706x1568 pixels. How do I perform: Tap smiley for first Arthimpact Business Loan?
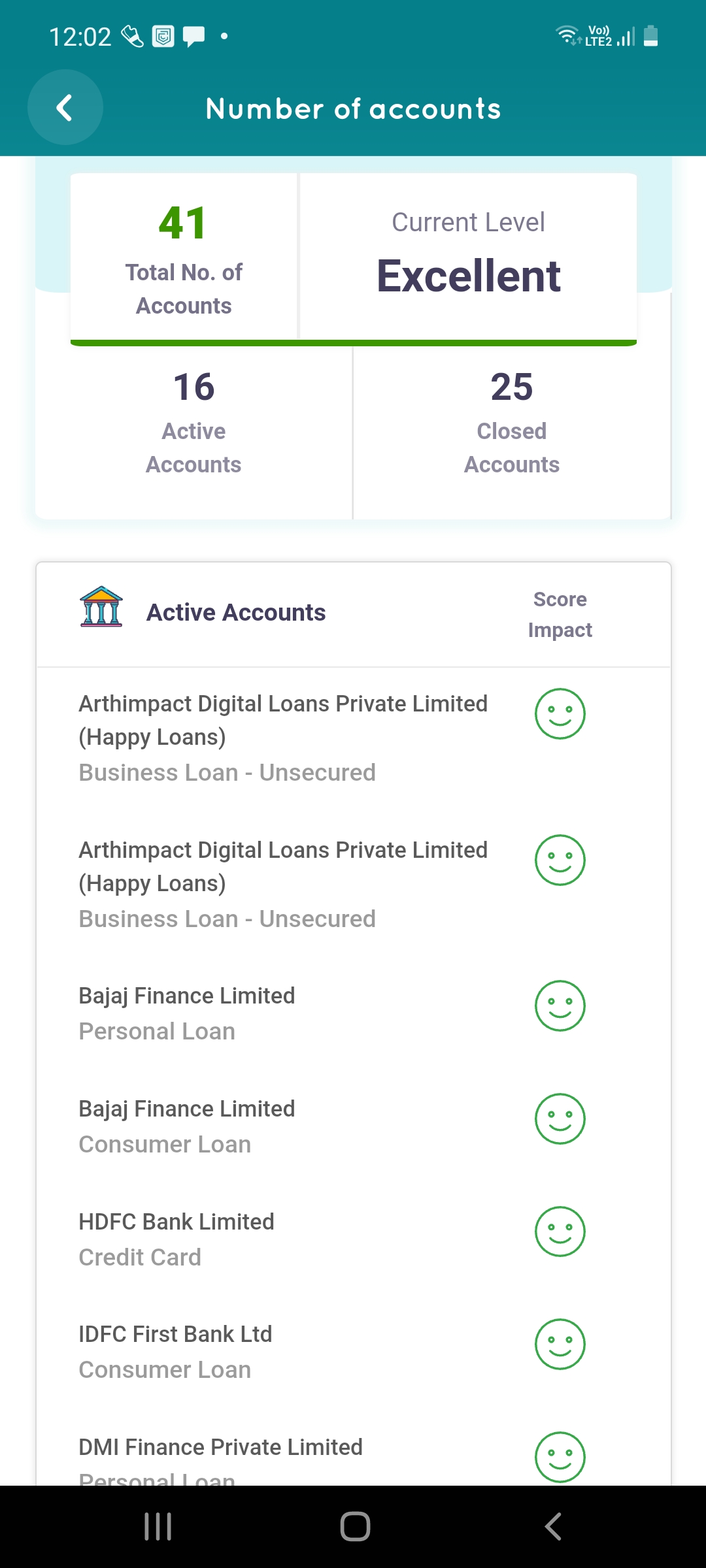coord(560,713)
